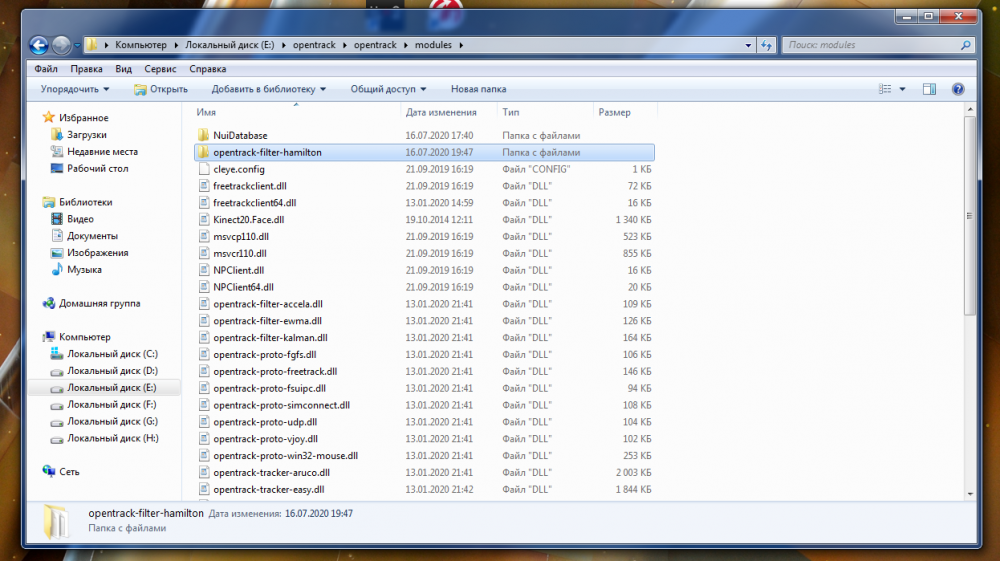
Task: Open Локальный диск (F:) in sidebar
Action: pos(112,404)
